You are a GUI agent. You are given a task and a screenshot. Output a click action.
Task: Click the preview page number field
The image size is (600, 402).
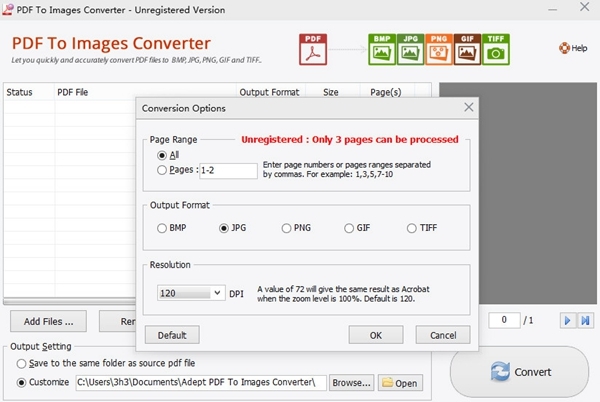pyautogui.click(x=504, y=320)
